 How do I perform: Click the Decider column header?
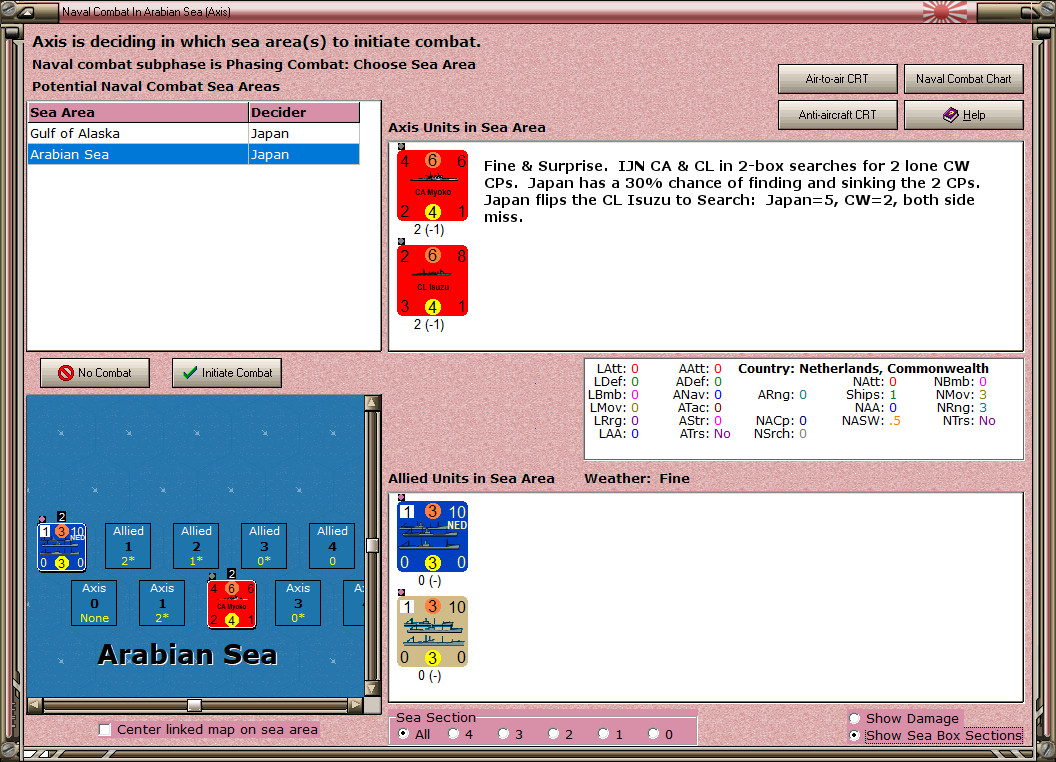[304, 113]
